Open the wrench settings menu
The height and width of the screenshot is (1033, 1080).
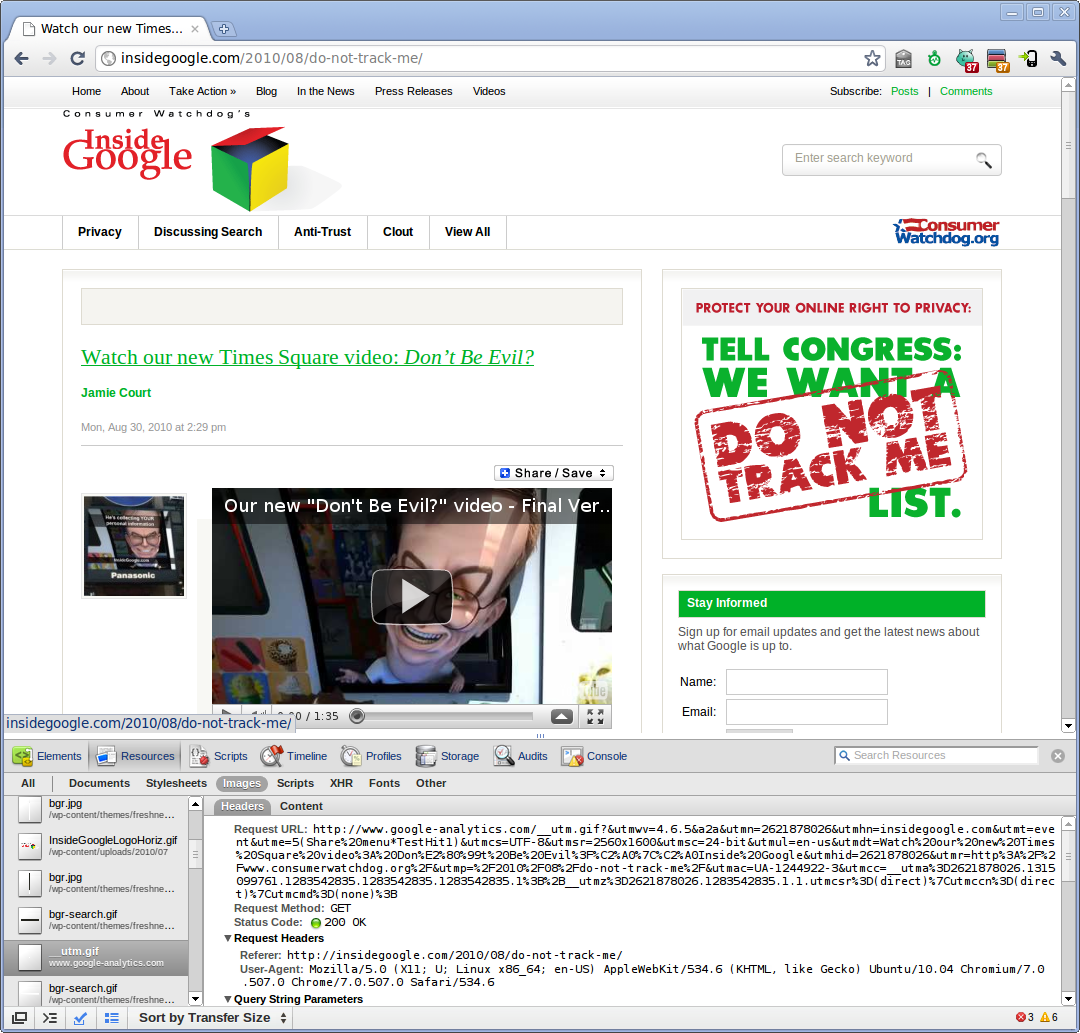(1058, 59)
